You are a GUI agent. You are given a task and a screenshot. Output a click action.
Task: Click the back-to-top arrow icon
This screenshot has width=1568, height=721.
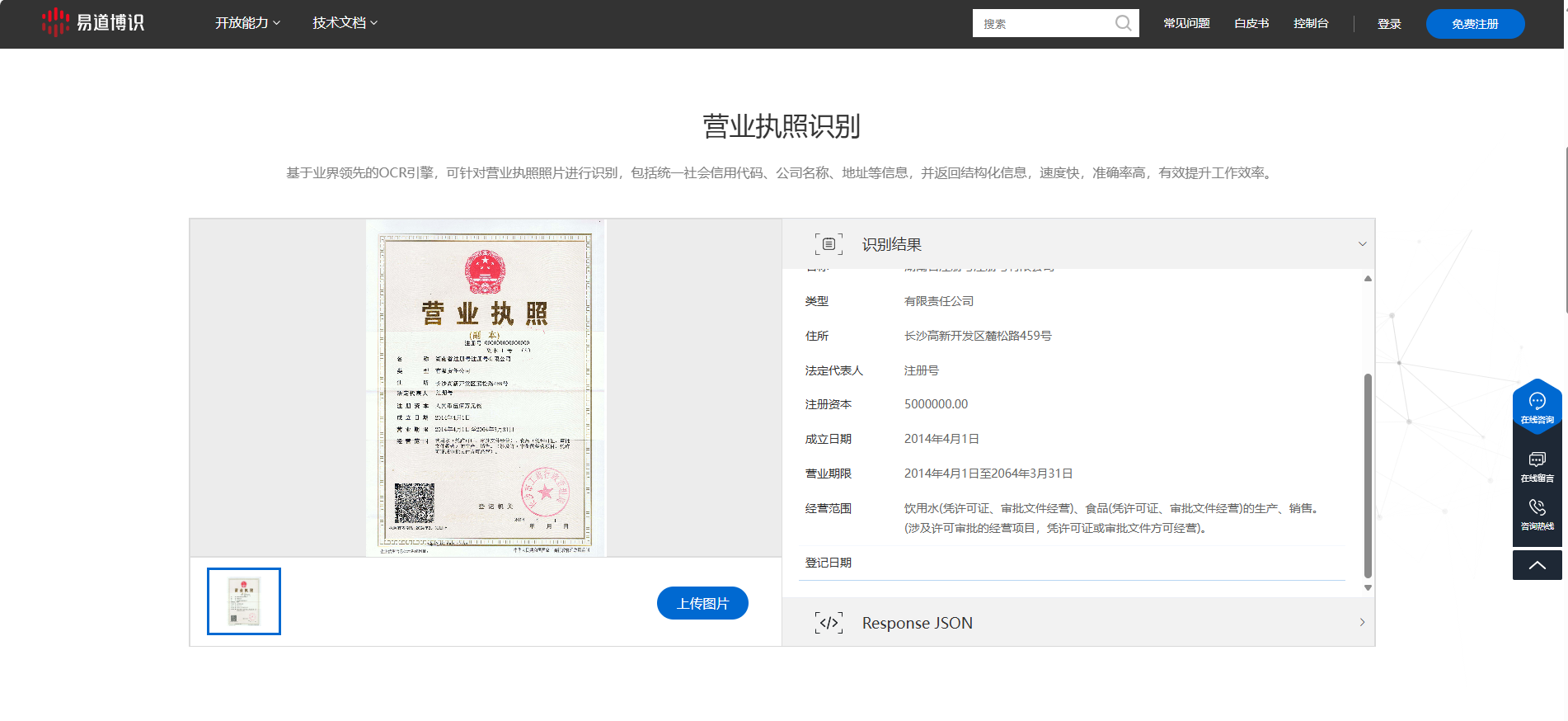click(x=1537, y=565)
